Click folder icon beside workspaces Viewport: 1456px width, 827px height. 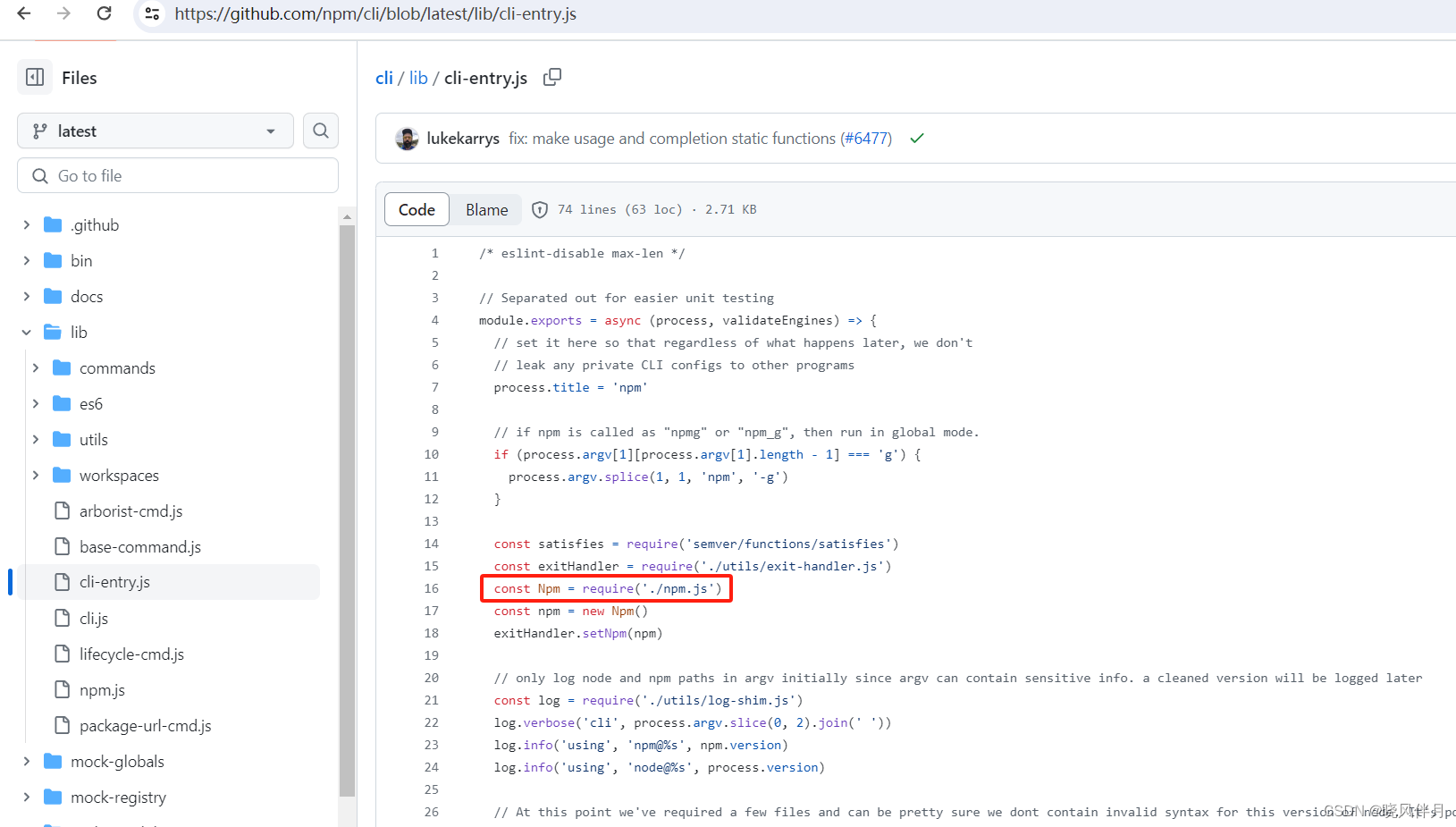tap(62, 476)
